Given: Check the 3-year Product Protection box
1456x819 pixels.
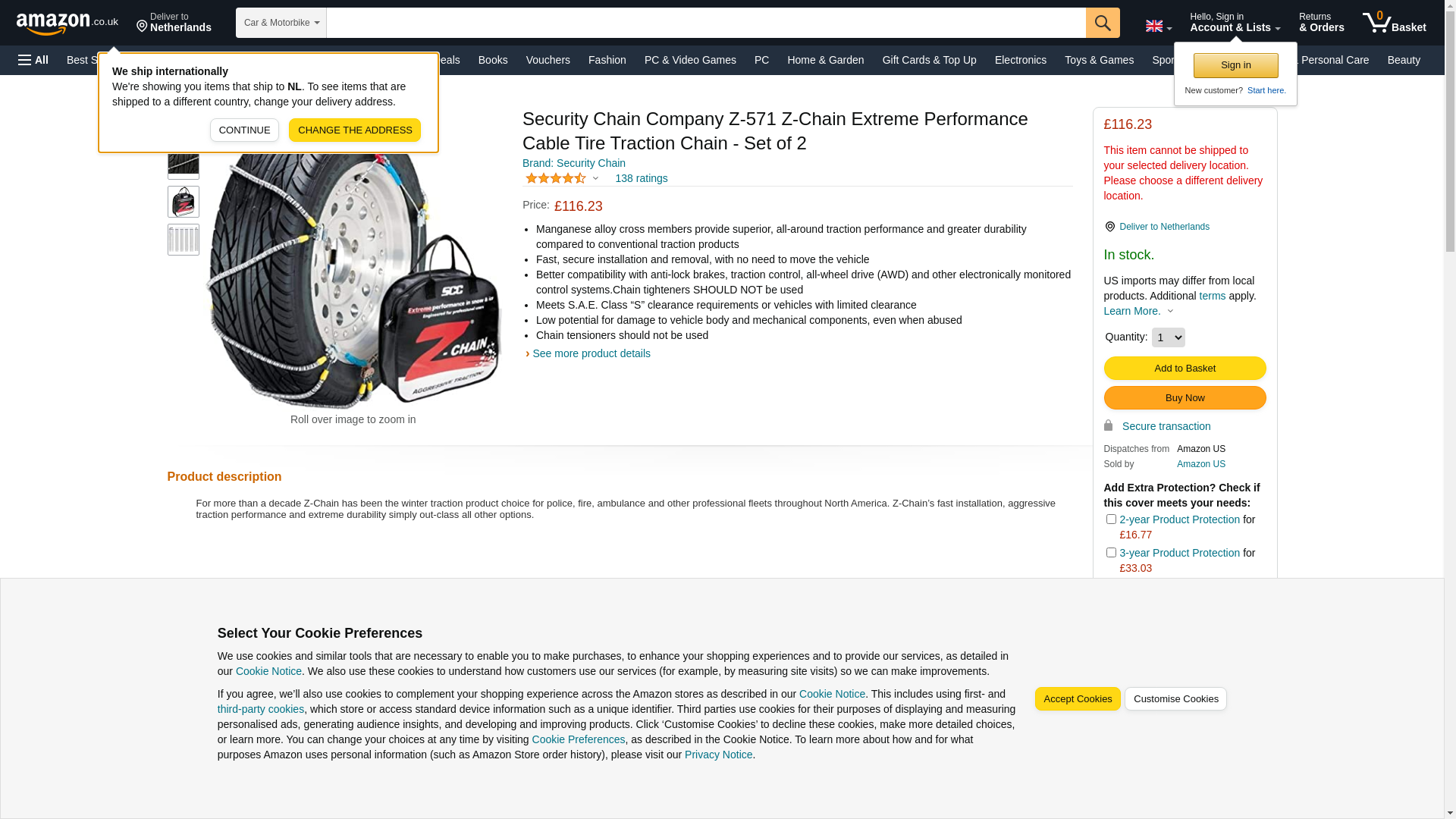Looking at the screenshot, I should click(x=1111, y=553).
